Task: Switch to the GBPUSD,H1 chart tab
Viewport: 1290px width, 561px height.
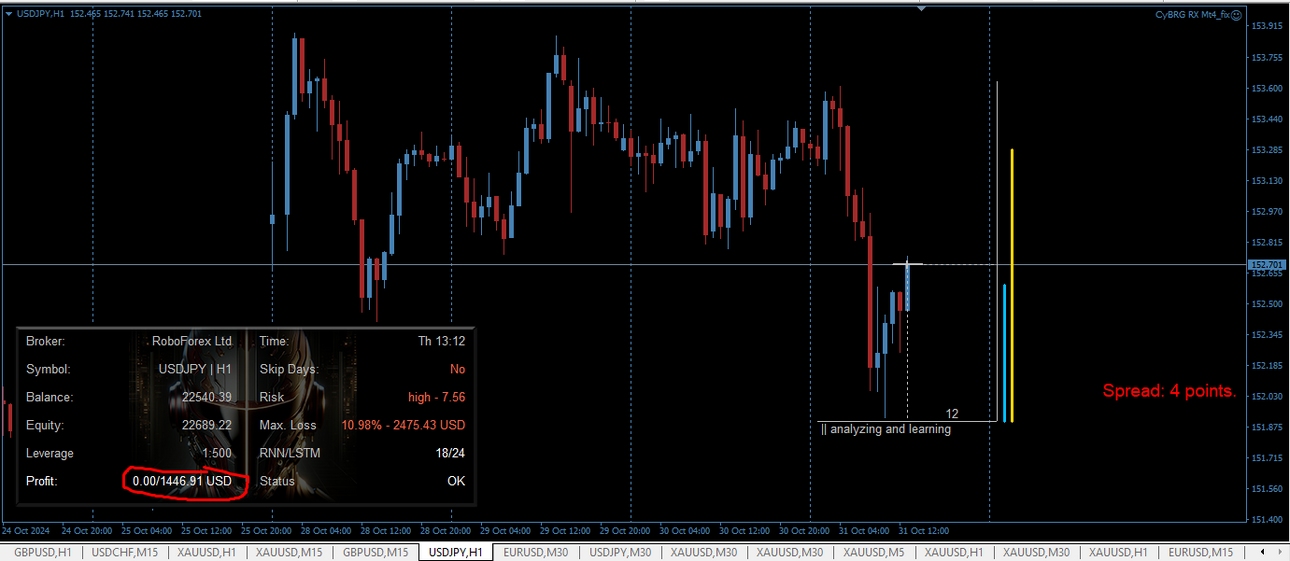Action: (x=42, y=552)
